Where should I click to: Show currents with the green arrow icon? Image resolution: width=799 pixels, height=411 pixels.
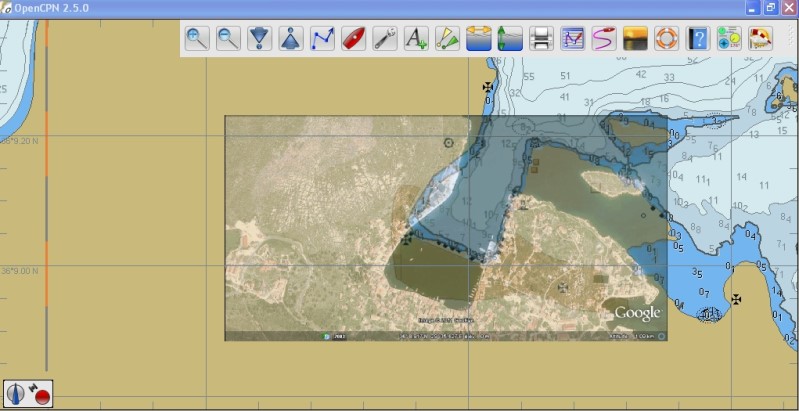click(509, 39)
